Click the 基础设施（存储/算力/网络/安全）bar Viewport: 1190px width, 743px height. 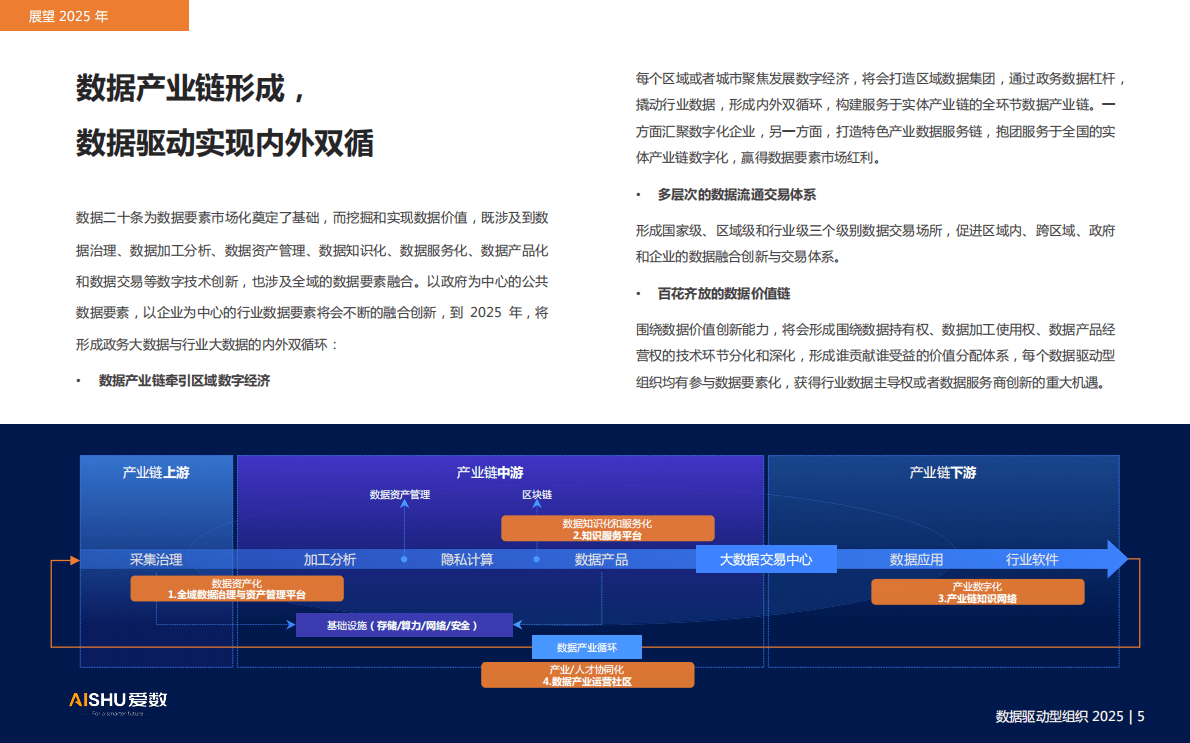pos(404,624)
